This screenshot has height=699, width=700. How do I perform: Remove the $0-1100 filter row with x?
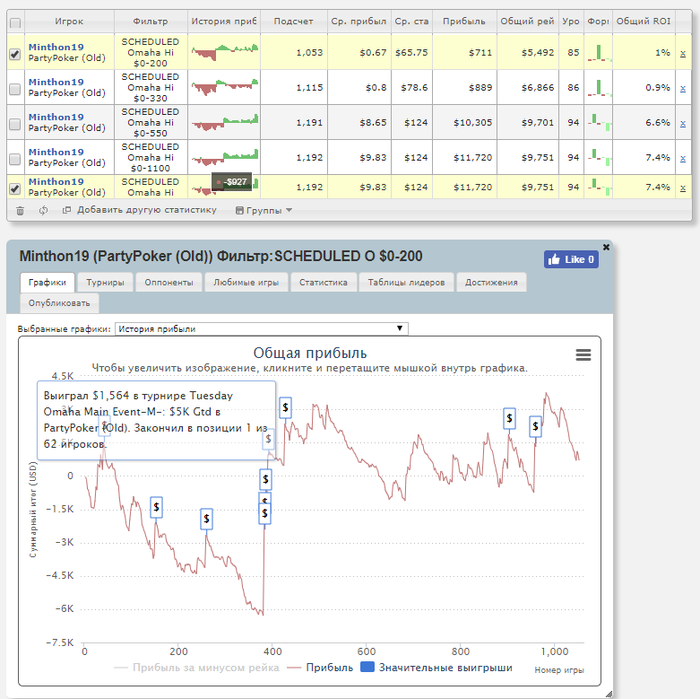pyautogui.click(x=683, y=158)
